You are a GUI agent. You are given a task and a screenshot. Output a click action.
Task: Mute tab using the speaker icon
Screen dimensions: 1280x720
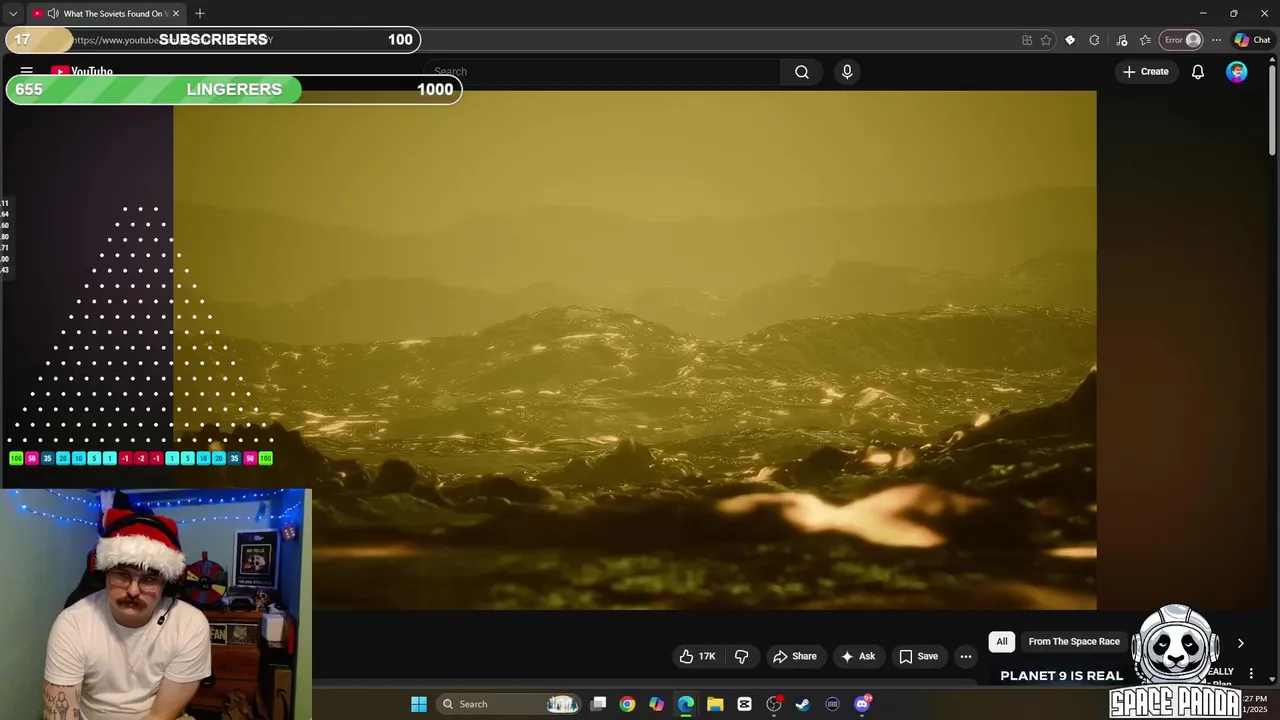point(53,14)
